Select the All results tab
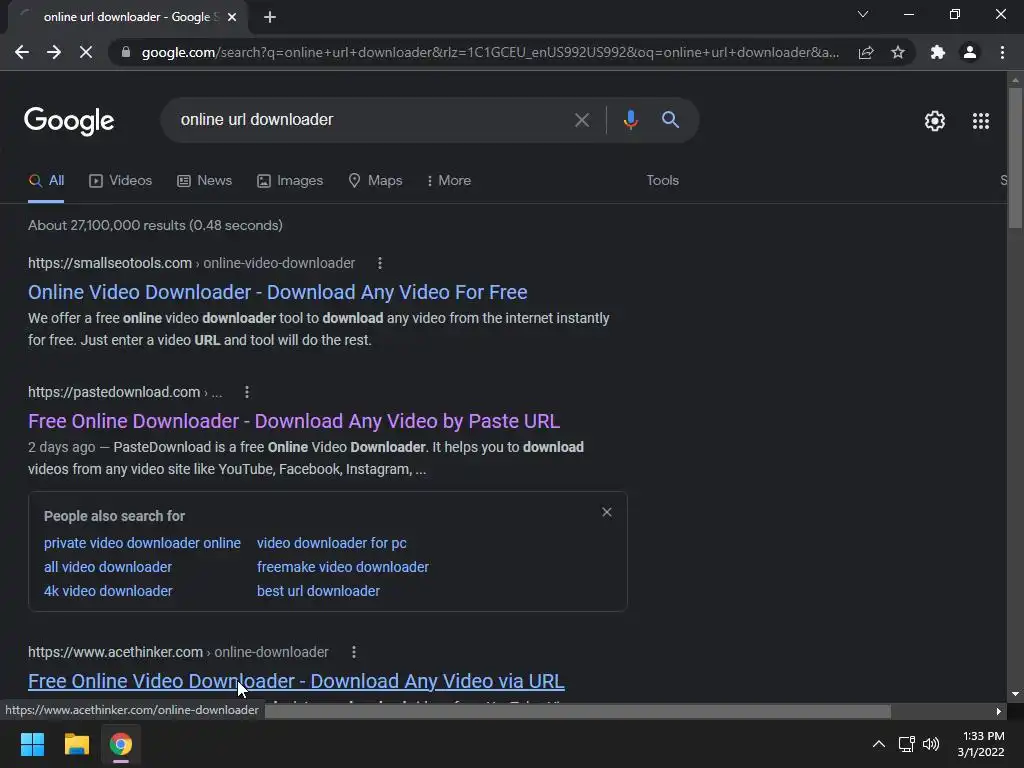1024x768 pixels. click(46, 181)
